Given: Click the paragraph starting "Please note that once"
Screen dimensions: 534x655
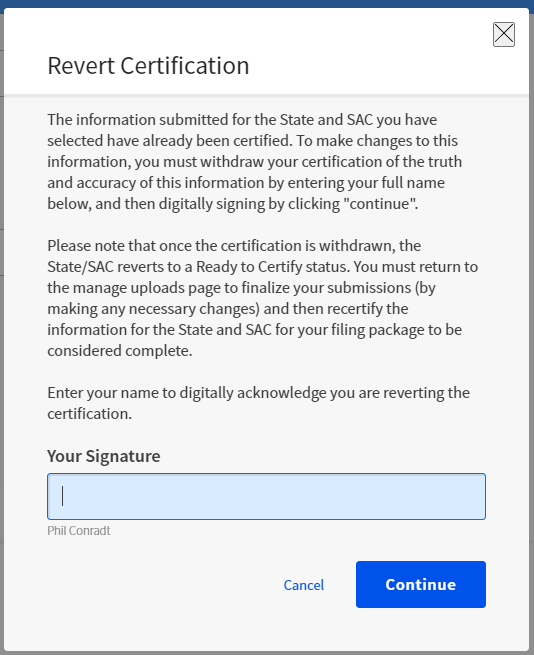Looking at the screenshot, I should pyautogui.click(x=262, y=298).
